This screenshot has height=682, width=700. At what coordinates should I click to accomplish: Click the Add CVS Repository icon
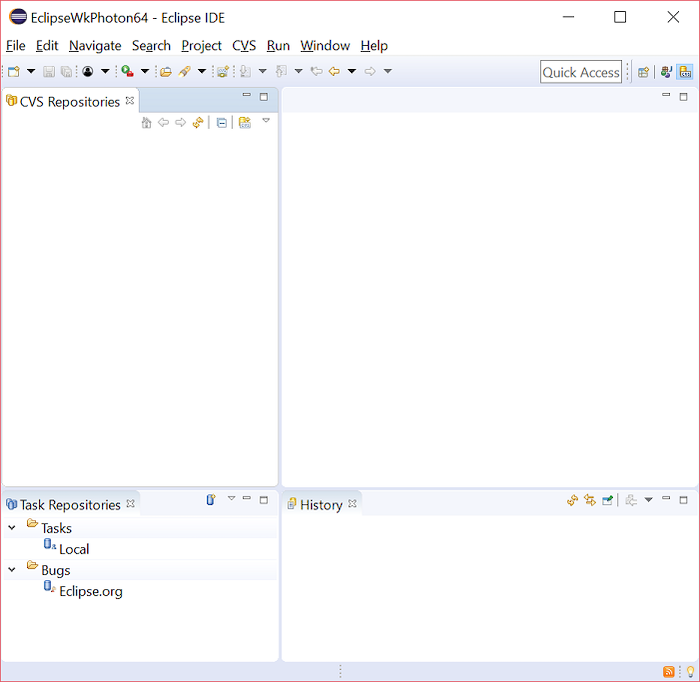[244, 123]
